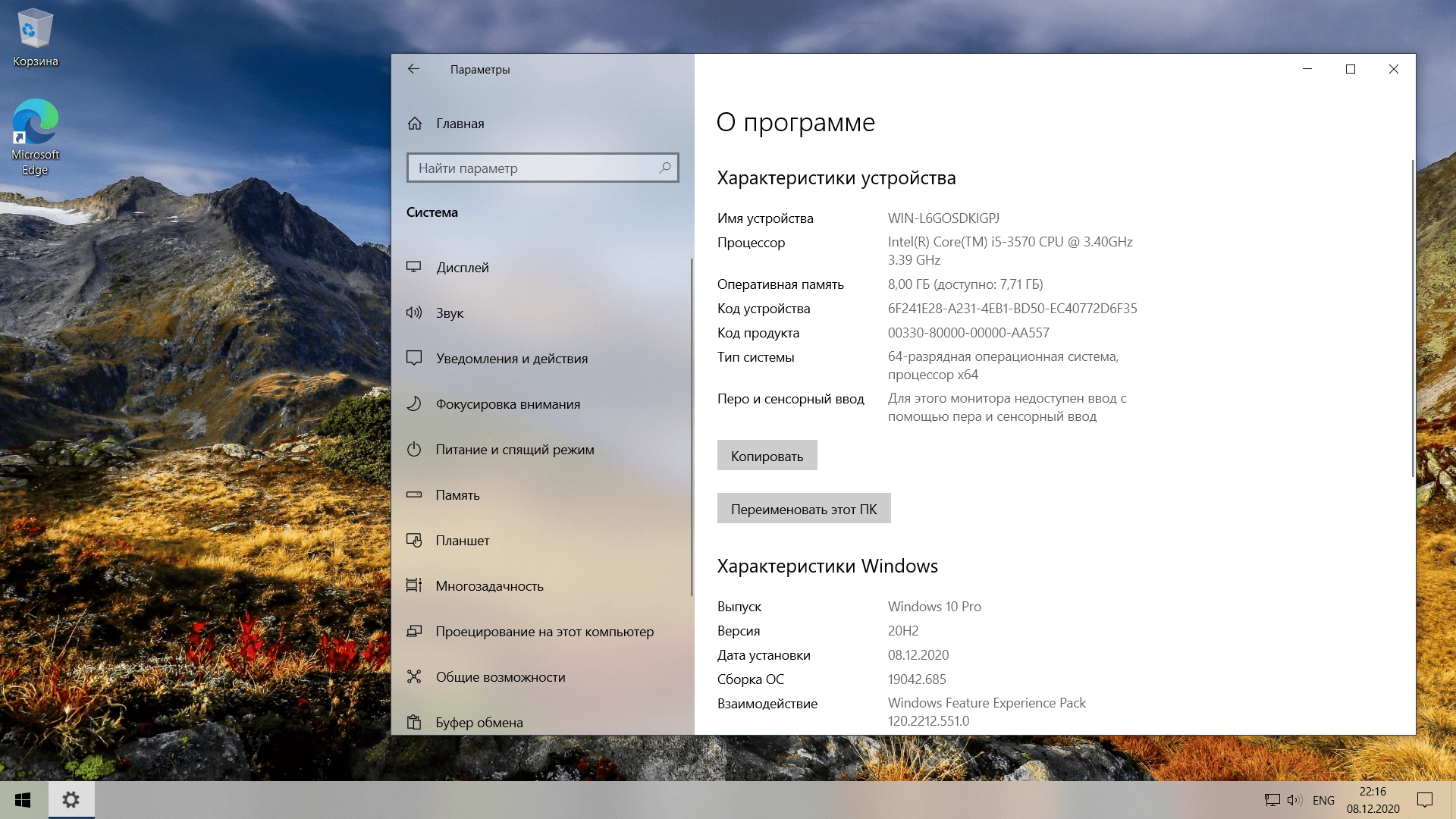The width and height of the screenshot is (1456, 819).
Task: Click the Settings gear in taskbar
Action: coord(71,800)
